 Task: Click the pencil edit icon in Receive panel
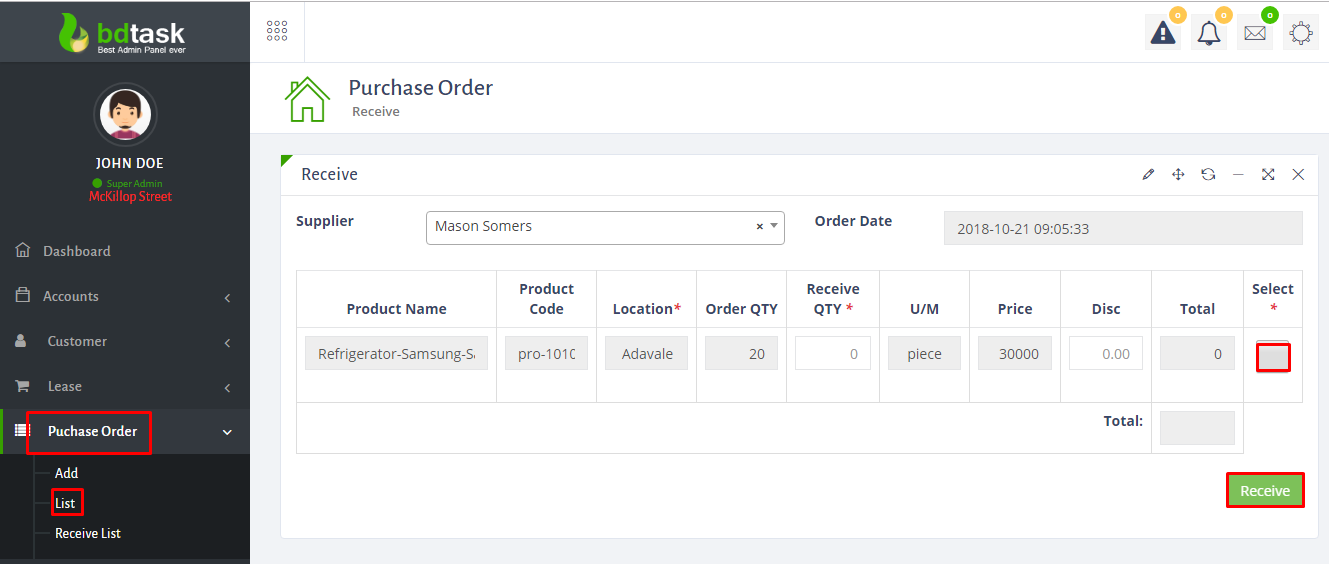point(1148,175)
